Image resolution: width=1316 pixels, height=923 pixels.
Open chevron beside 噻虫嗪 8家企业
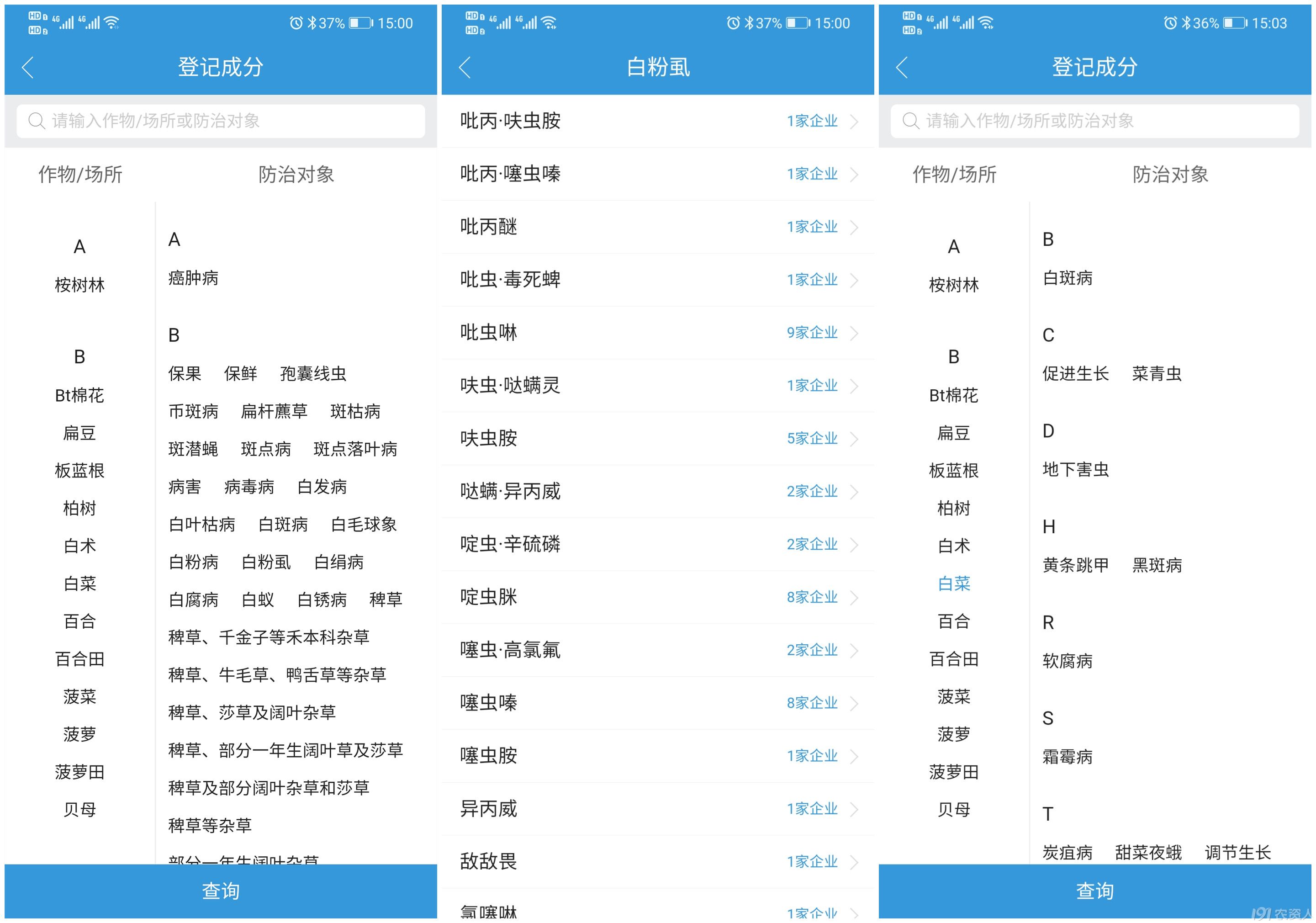tap(854, 703)
